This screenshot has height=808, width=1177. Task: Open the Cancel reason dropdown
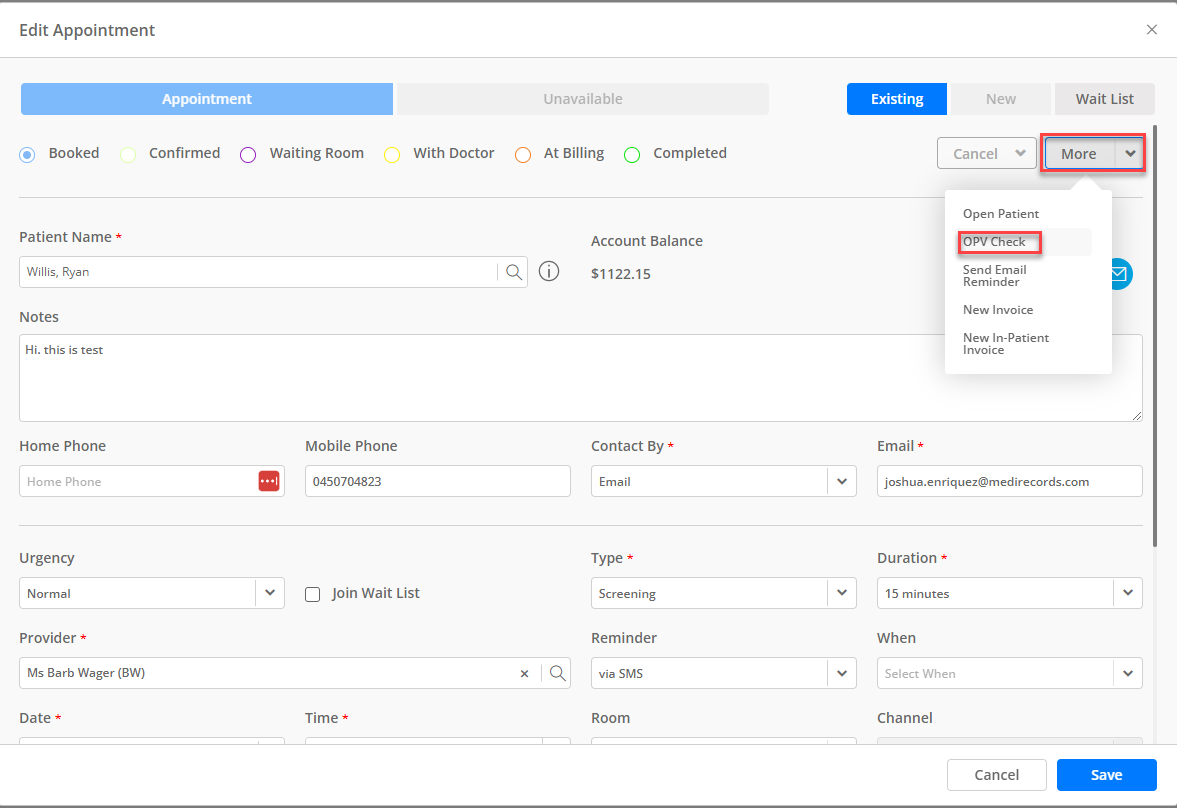986,153
